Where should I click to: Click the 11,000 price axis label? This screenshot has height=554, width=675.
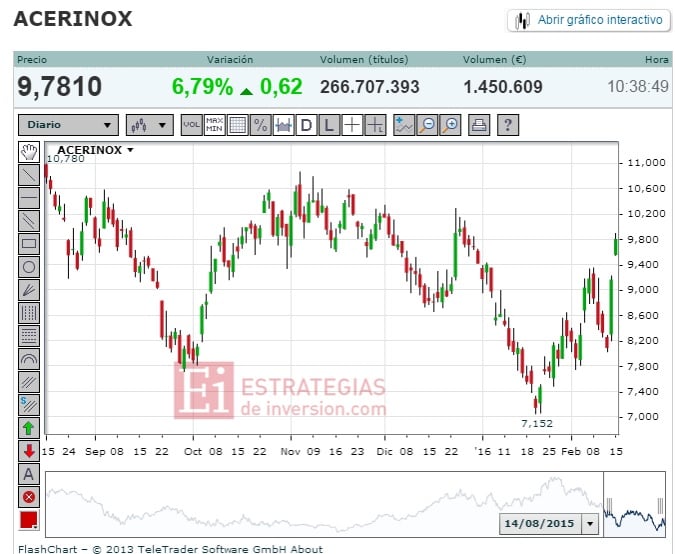pyautogui.click(x=647, y=163)
